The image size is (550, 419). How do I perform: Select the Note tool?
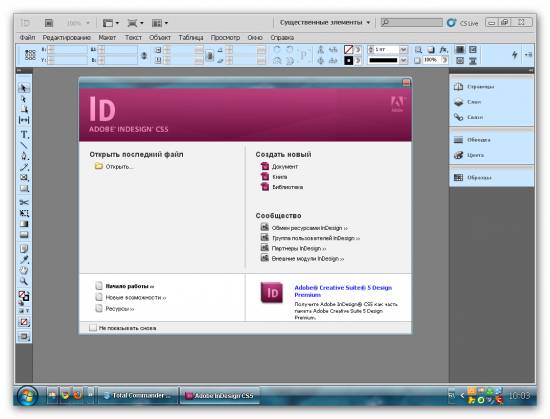(24, 249)
